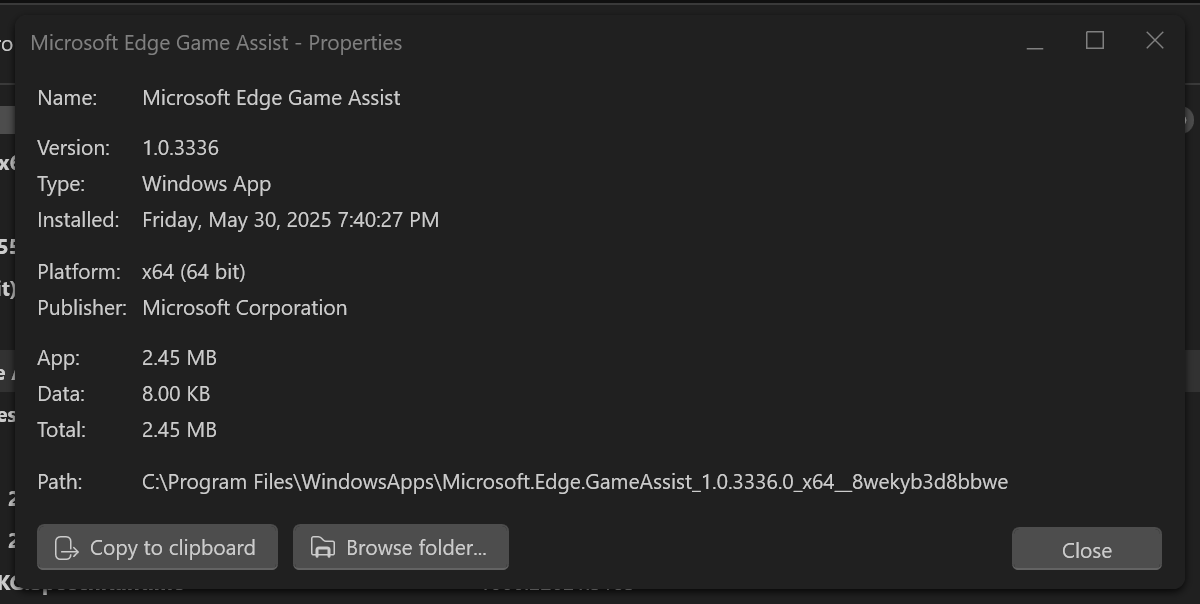Select the installation path text

[x=575, y=482]
